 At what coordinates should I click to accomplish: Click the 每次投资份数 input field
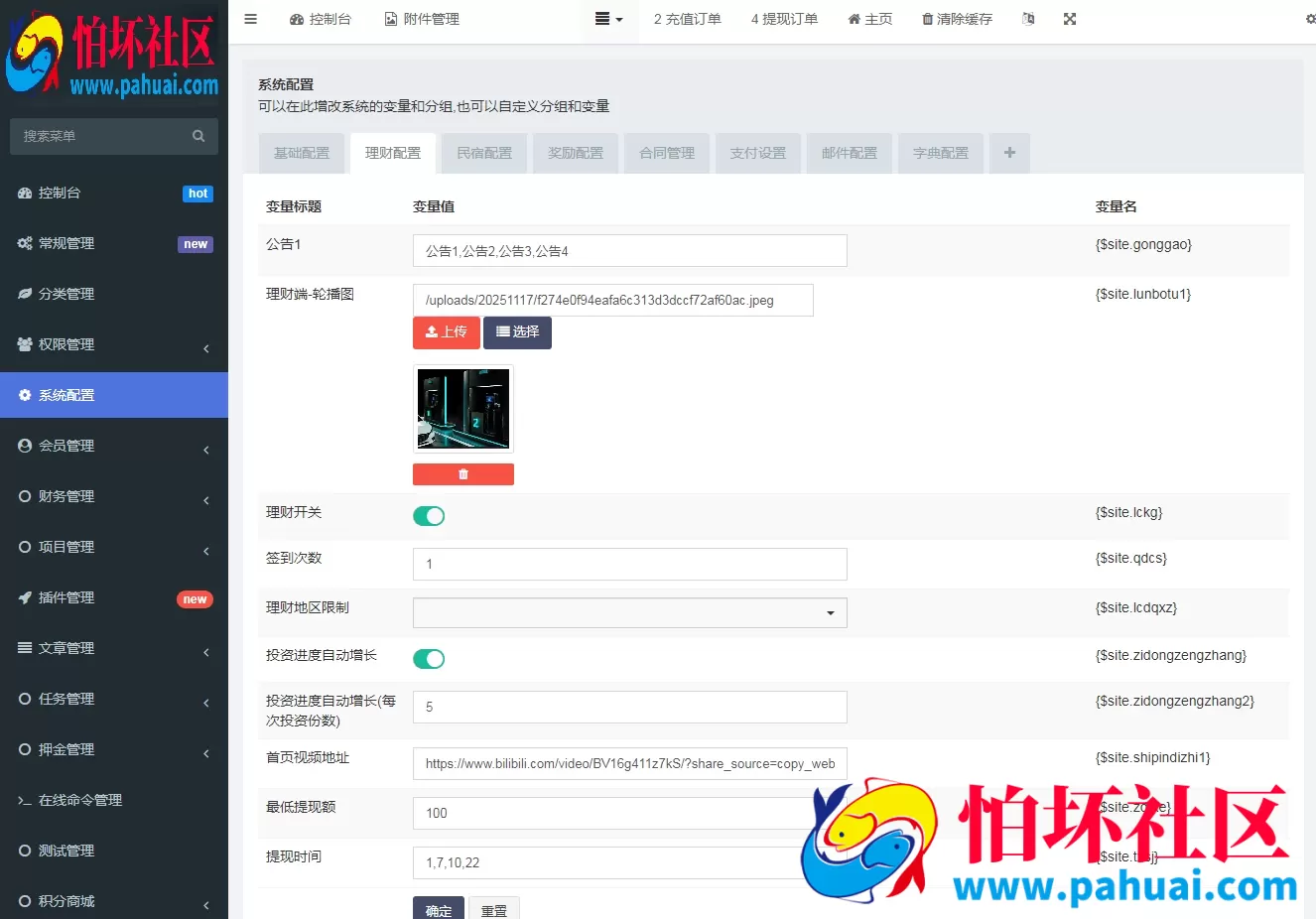(630, 707)
